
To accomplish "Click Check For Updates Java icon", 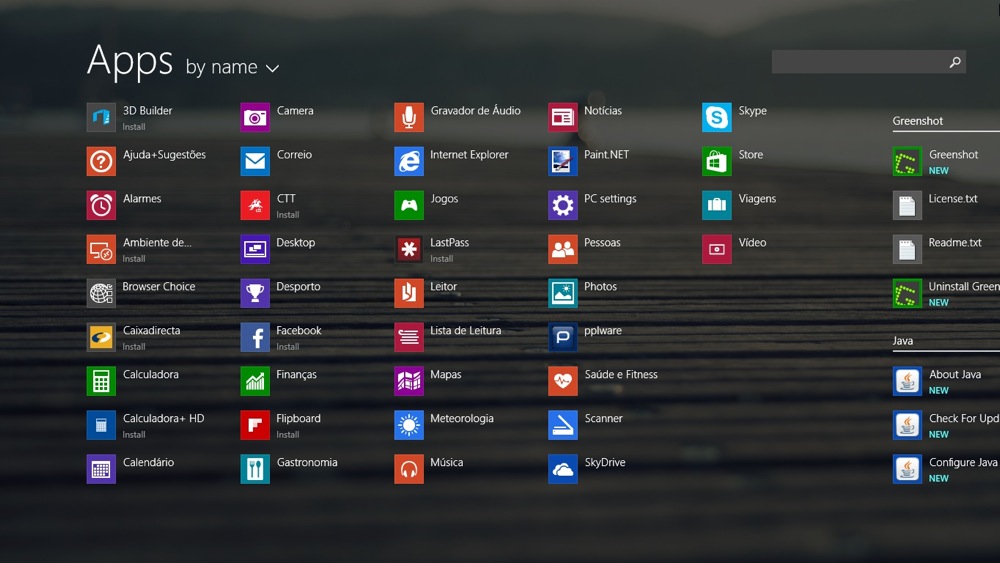I will 907,425.
